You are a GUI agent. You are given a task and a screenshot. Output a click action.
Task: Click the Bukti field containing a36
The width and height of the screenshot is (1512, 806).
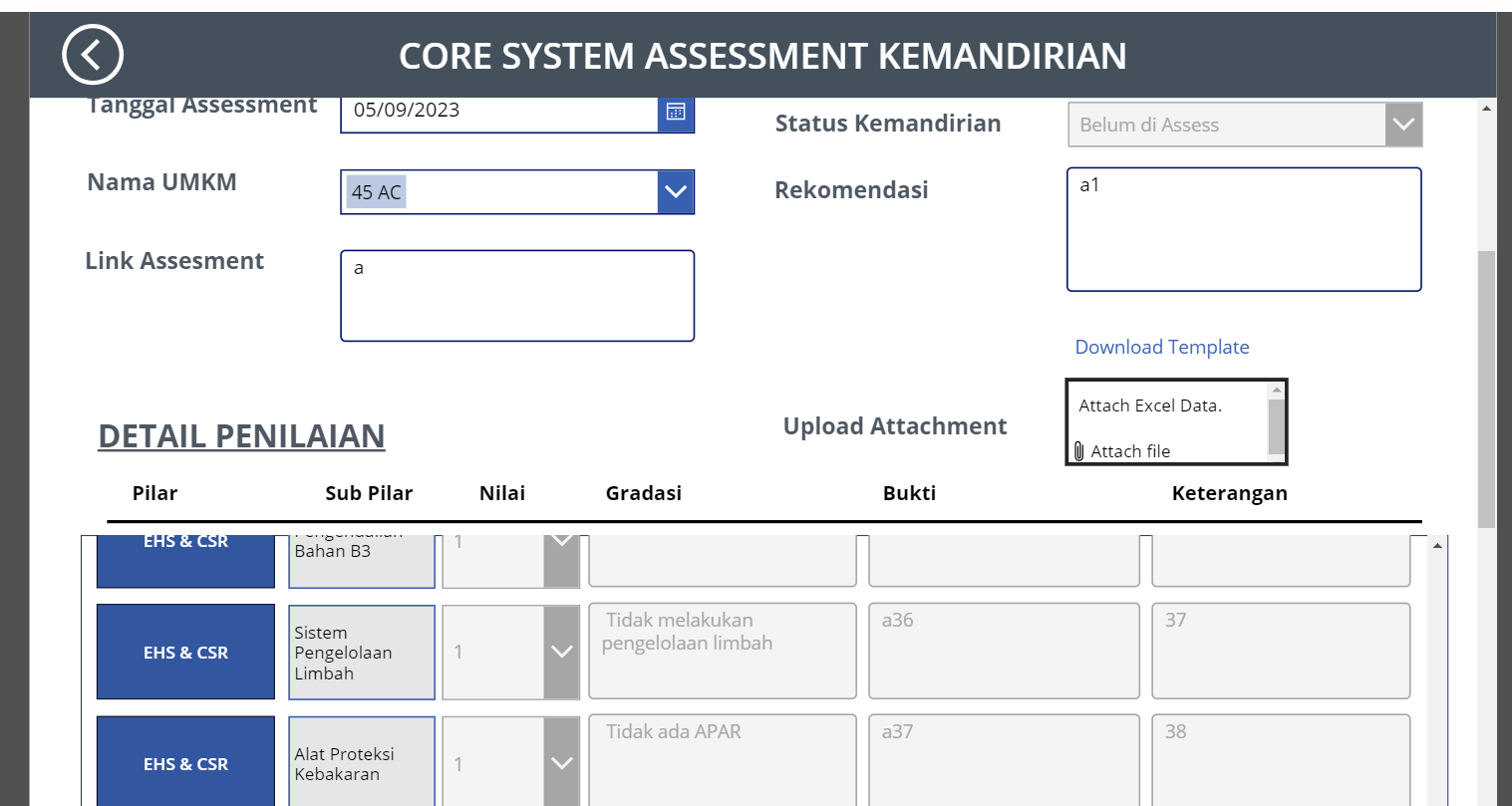coord(1003,651)
